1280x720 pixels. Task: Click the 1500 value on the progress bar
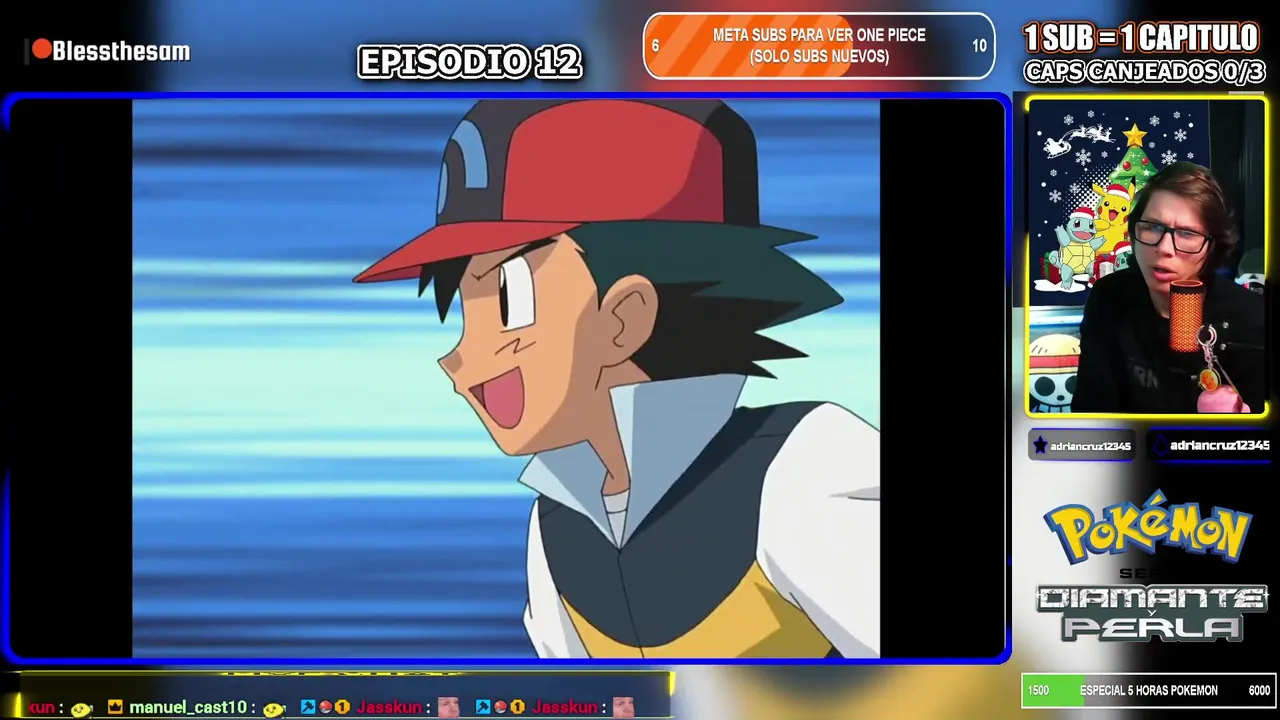click(1038, 691)
